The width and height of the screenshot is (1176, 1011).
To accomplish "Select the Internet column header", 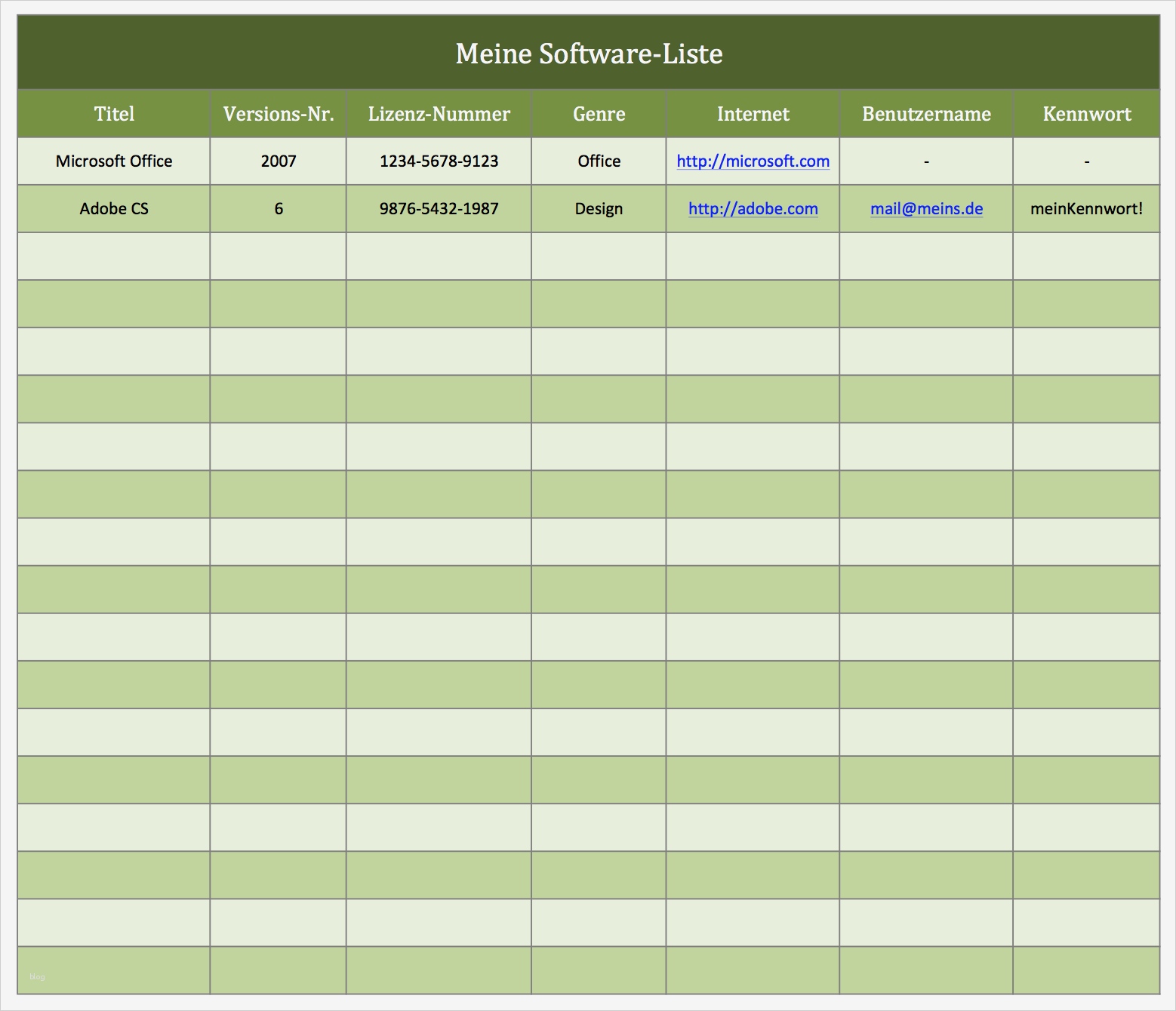I will (x=753, y=114).
